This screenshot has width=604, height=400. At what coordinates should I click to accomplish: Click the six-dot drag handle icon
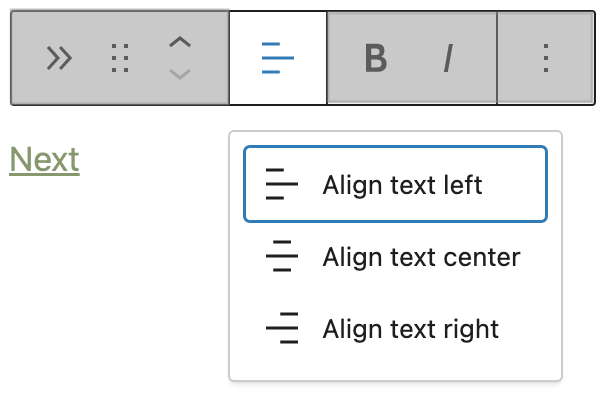point(120,58)
